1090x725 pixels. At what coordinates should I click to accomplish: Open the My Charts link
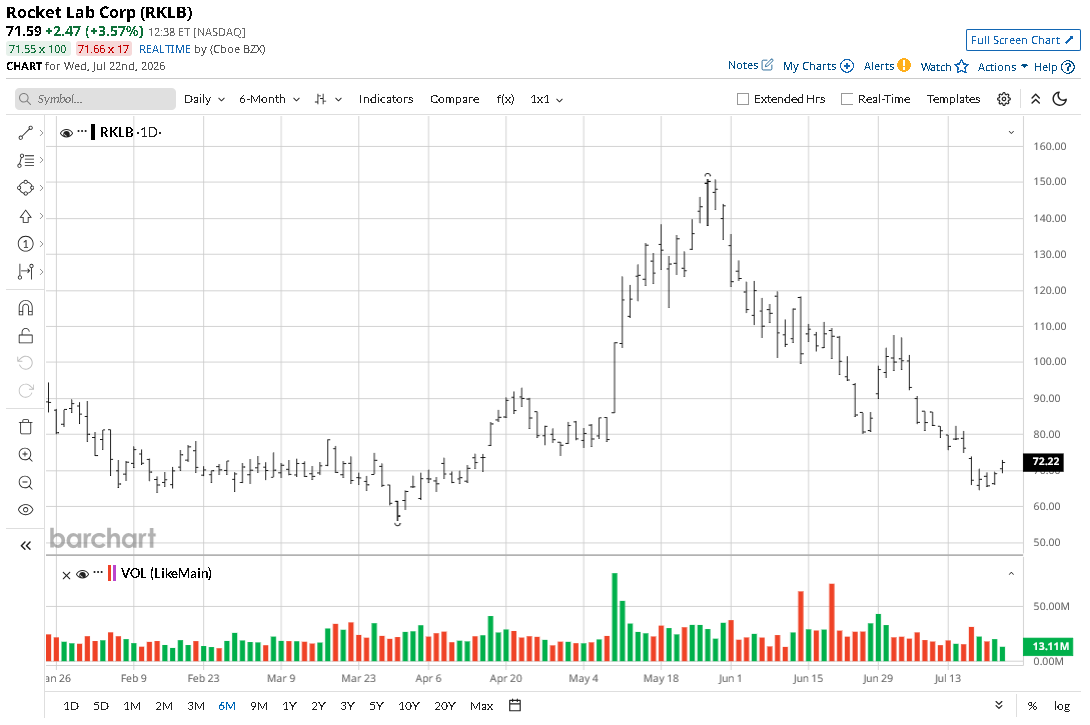pos(809,66)
